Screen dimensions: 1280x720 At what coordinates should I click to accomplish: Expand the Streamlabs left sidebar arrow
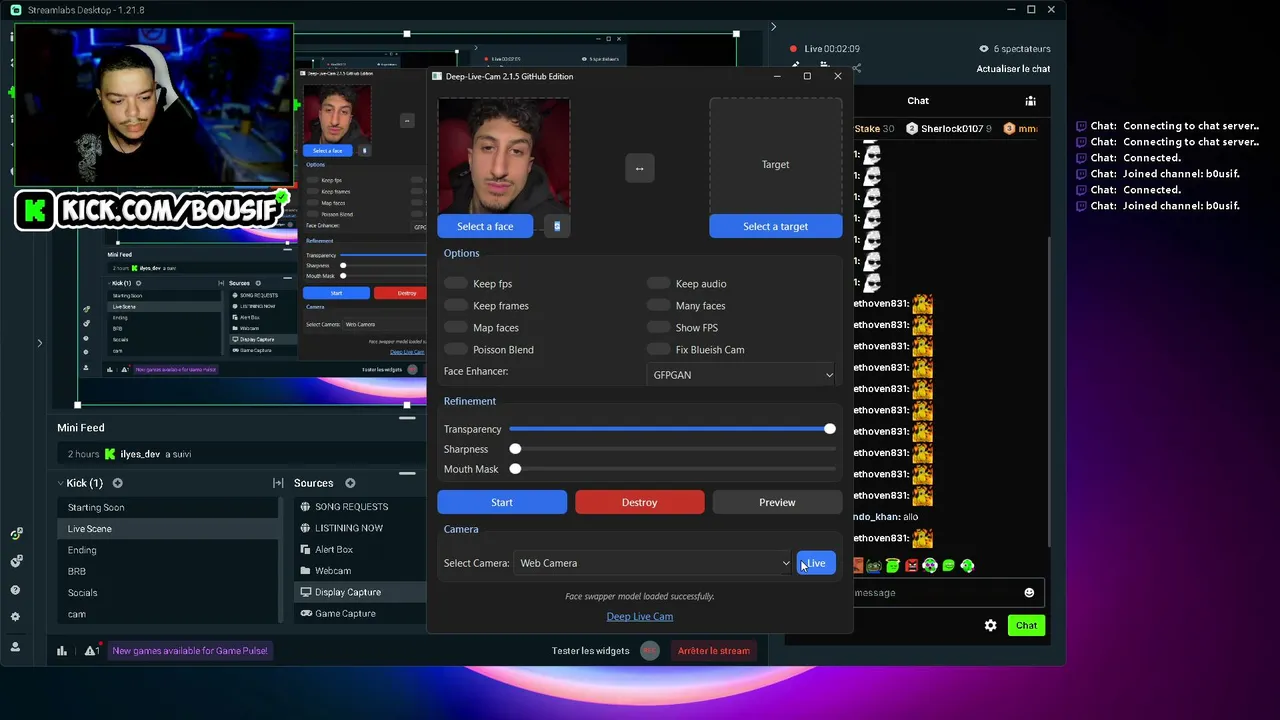40,343
